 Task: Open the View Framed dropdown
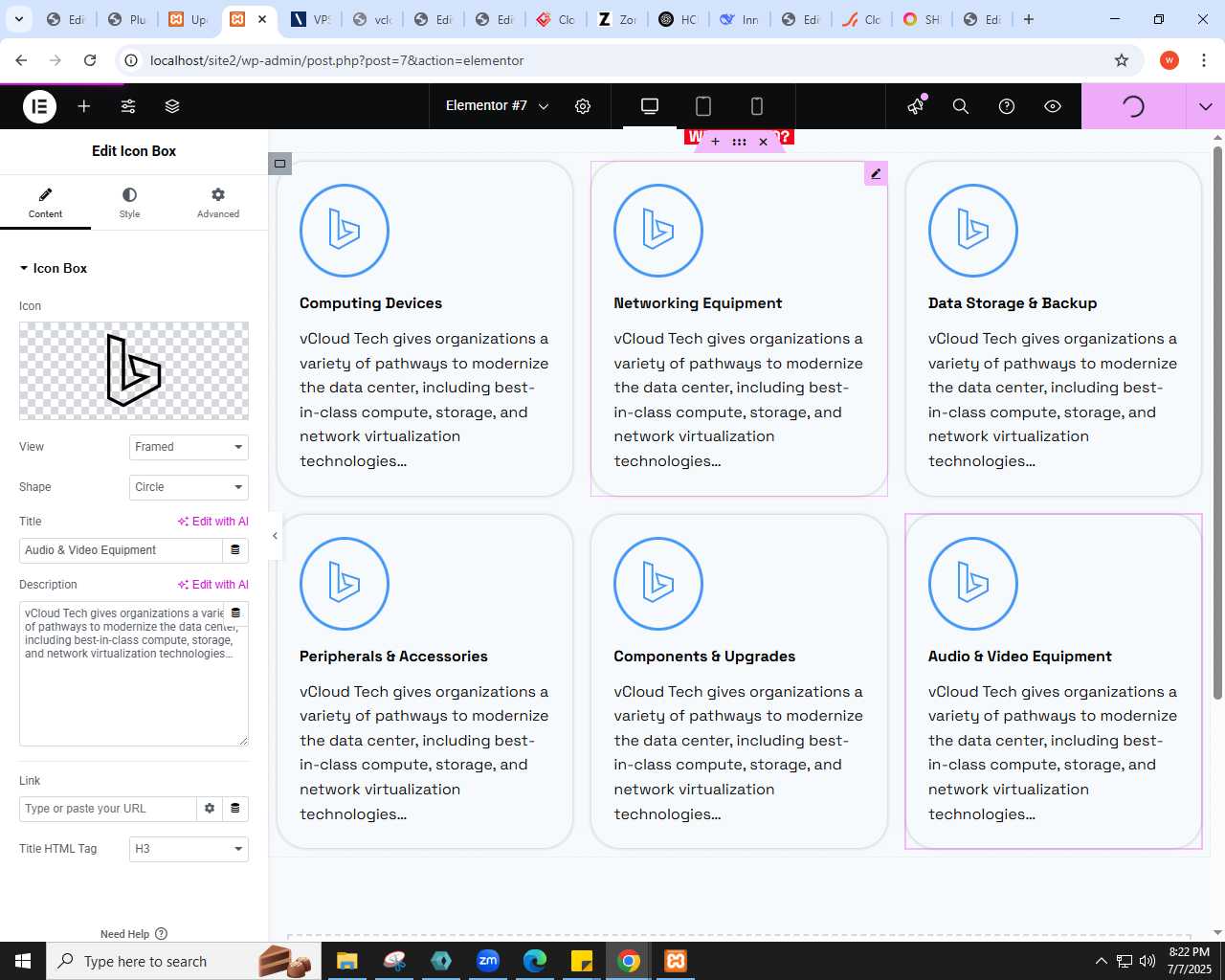coord(189,447)
